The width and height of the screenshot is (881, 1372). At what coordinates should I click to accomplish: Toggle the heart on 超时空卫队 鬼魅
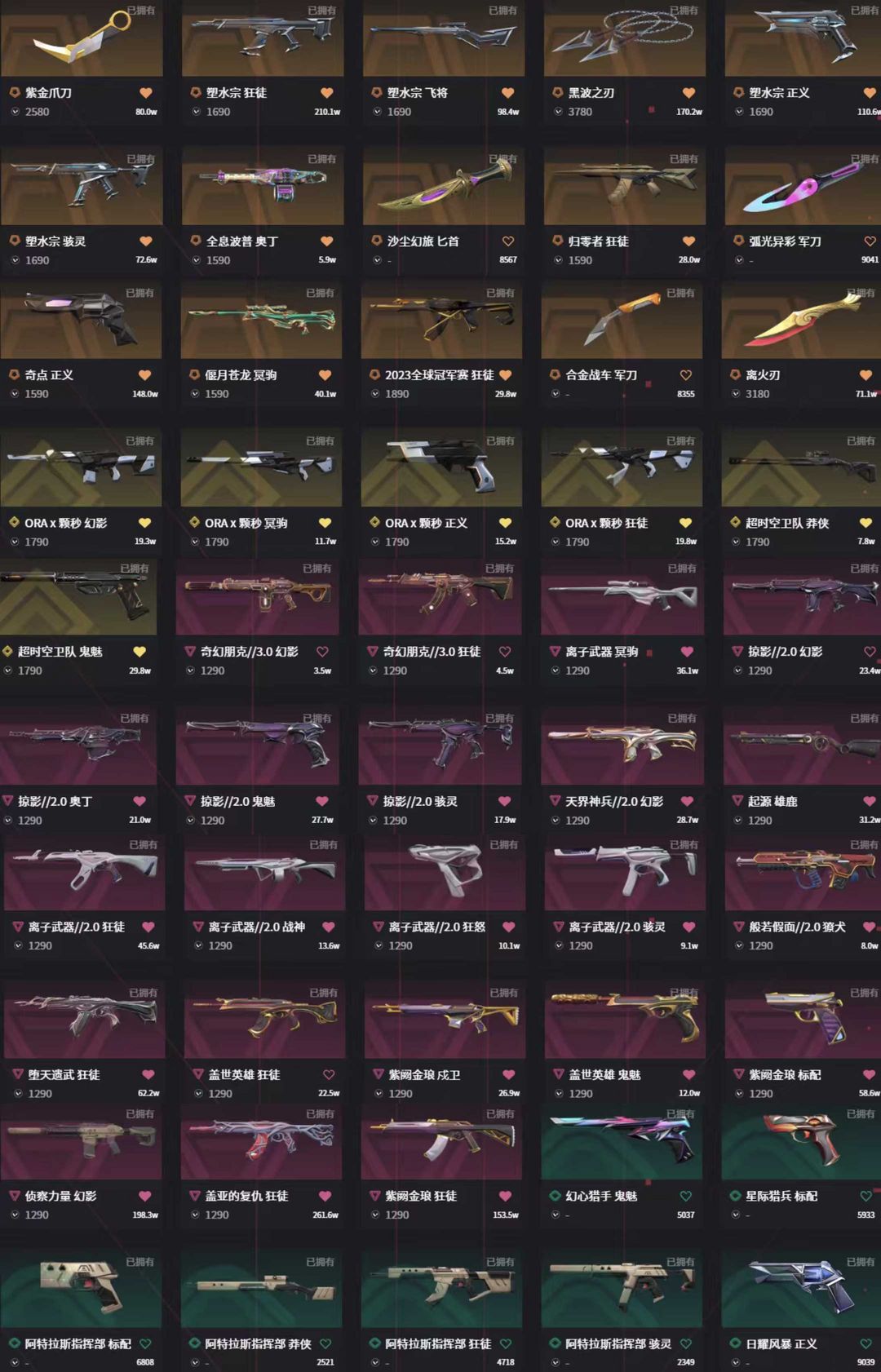(x=139, y=651)
